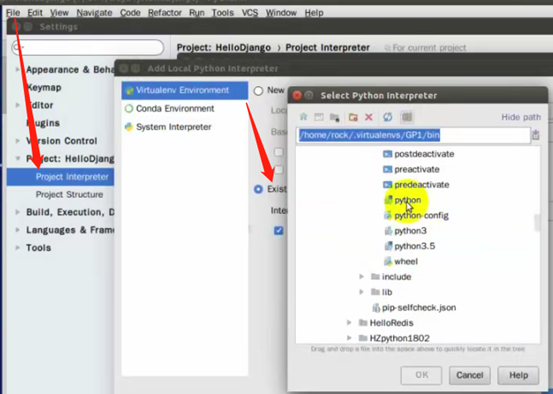The image size is (553, 394).
Task: Click the HelloRedis folder icon
Action: coord(363,323)
